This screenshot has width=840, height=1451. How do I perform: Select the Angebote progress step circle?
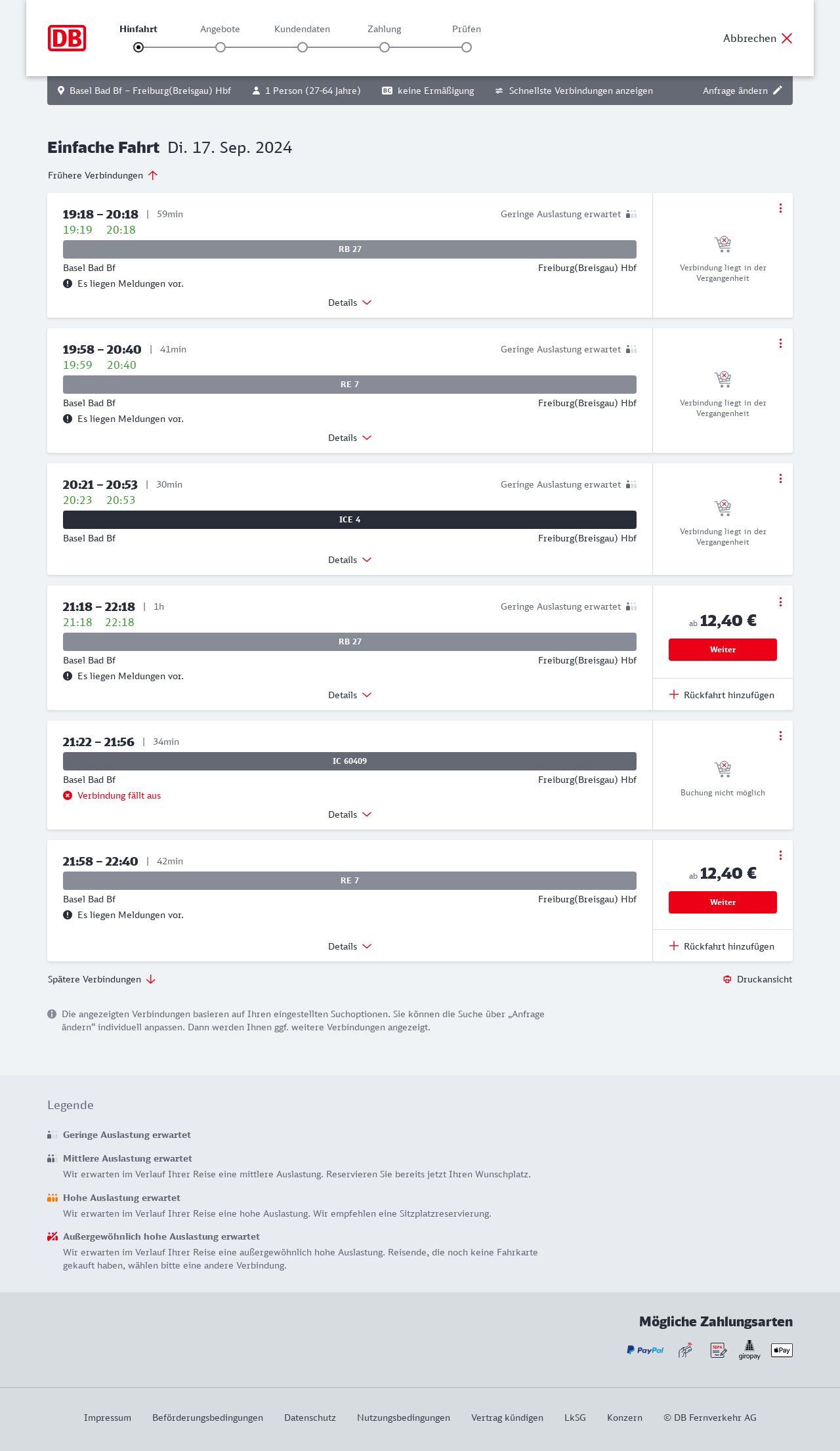tap(220, 47)
